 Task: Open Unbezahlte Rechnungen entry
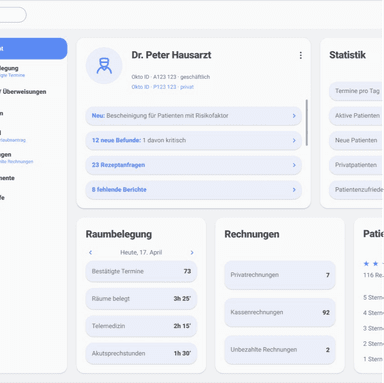click(280, 350)
